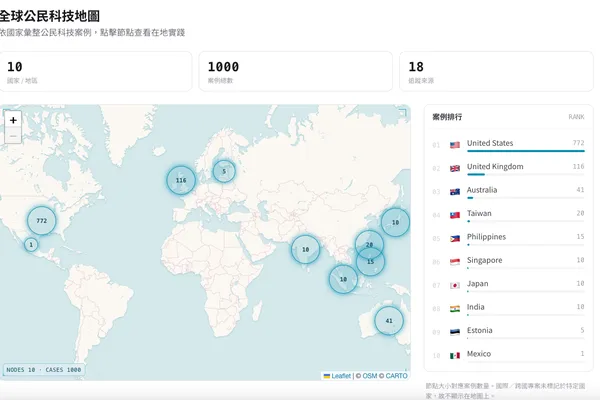Image resolution: width=600 pixels, height=400 pixels.
Task: Open the 10 cases node over India
Action: (x=305, y=250)
